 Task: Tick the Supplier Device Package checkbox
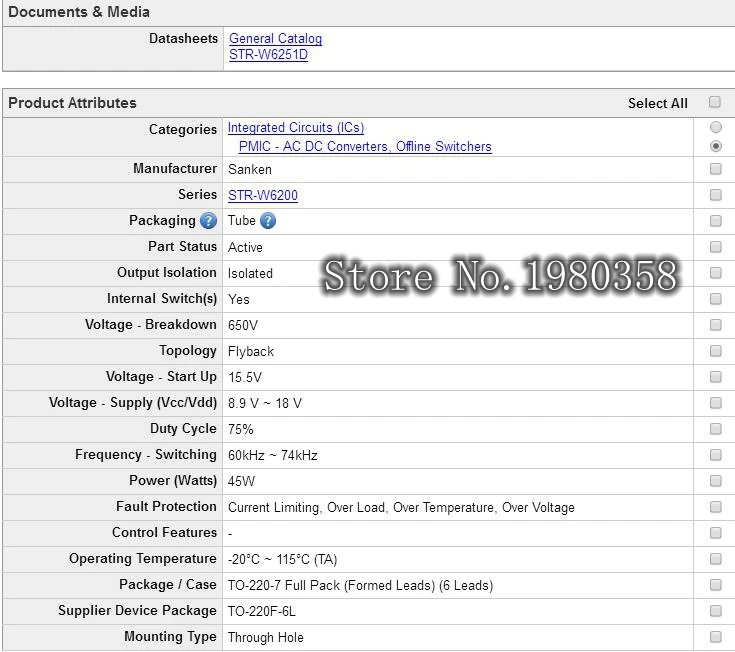[x=715, y=611]
